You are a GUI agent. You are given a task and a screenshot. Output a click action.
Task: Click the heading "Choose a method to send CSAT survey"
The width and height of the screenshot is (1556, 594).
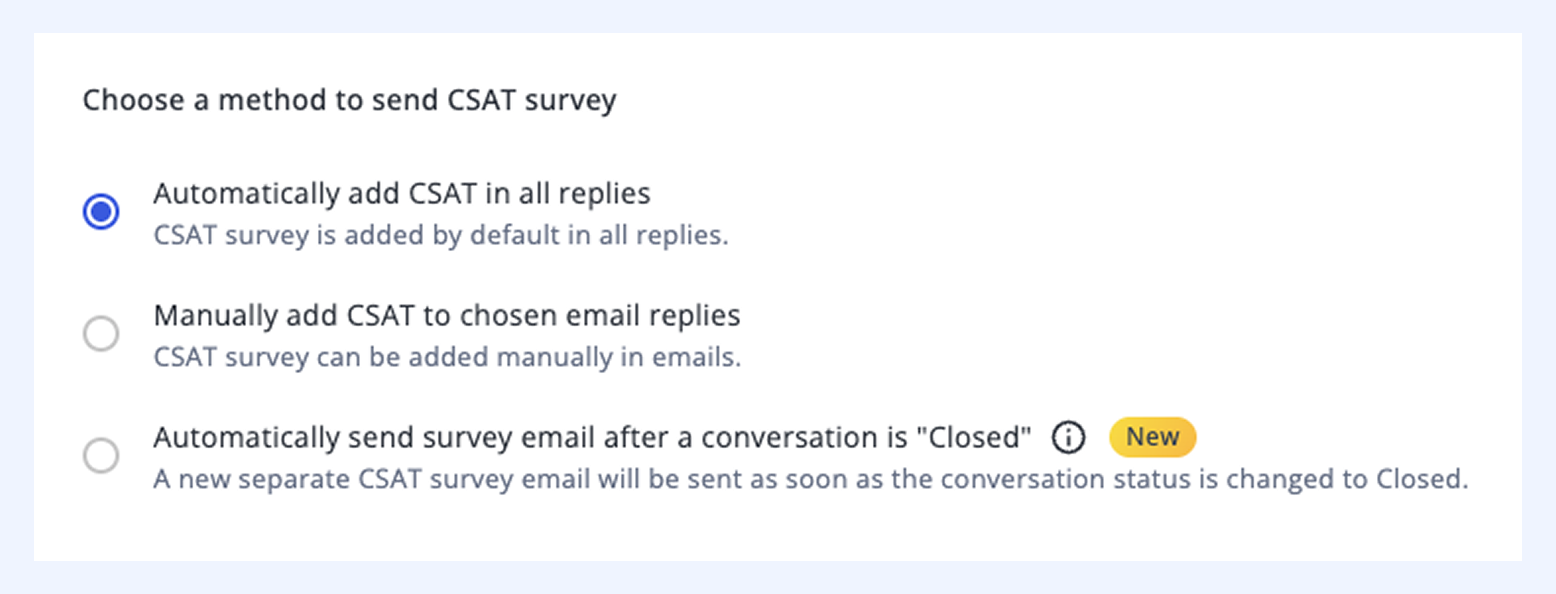pyautogui.click(x=349, y=101)
